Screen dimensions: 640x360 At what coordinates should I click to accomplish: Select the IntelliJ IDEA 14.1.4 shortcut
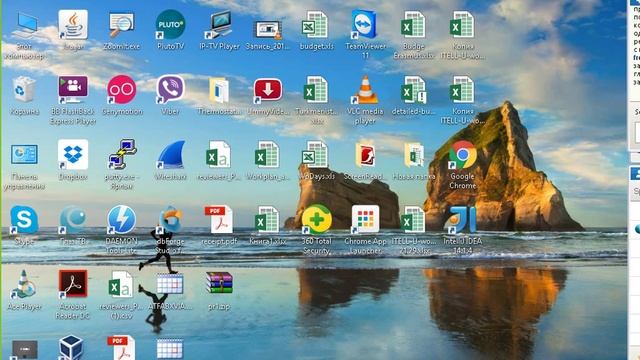point(462,220)
